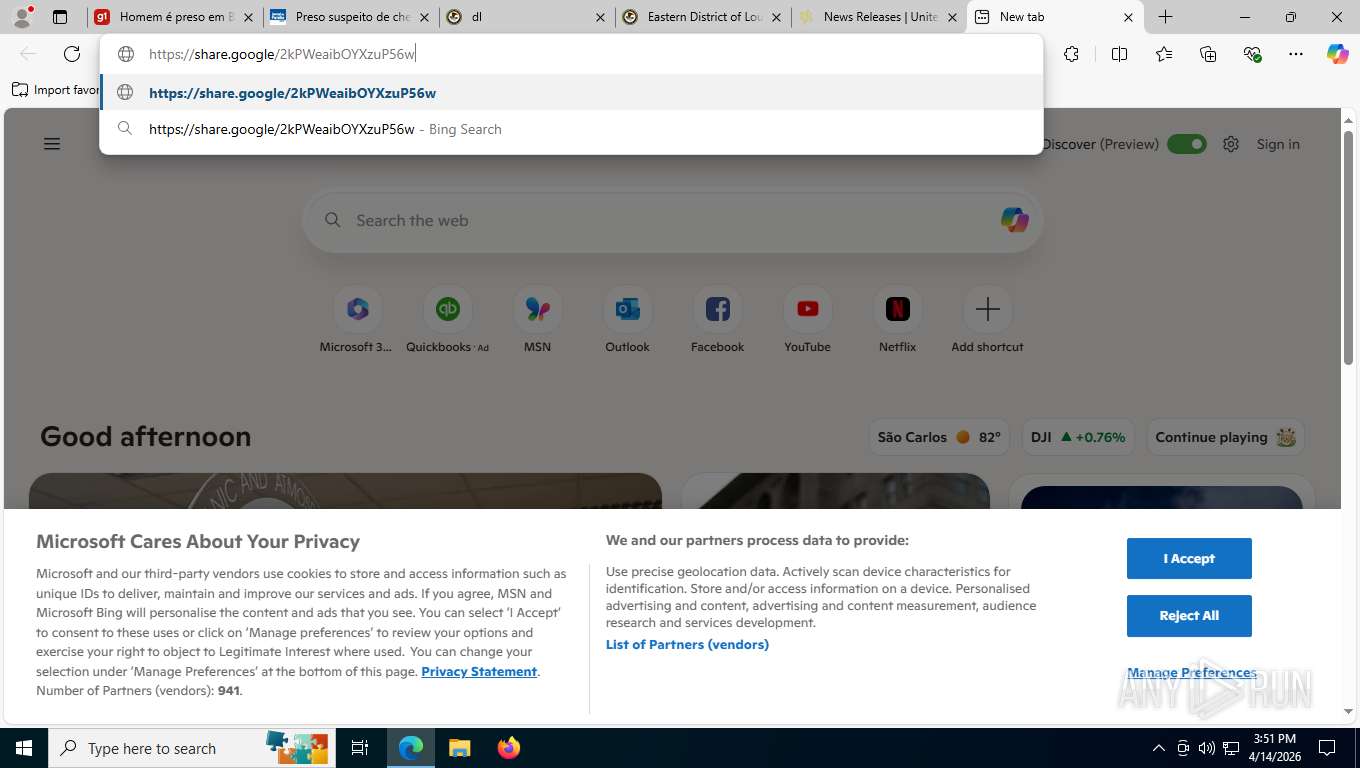Viewport: 1360px width, 768px height.
Task: Open Microsoft 365 shortcut
Action: point(357,319)
